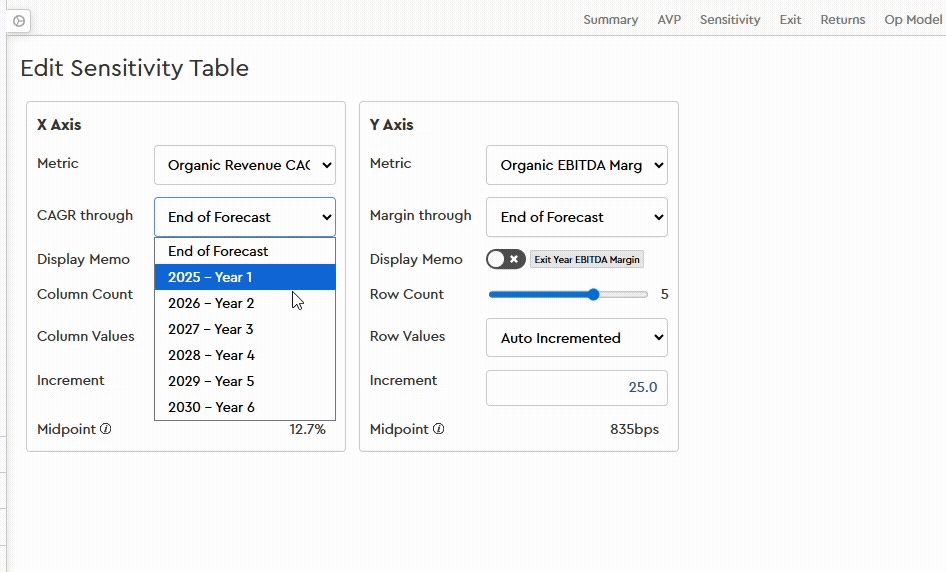Viewport: 946px width, 572px height.
Task: Open the Y Axis Metric dropdown
Action: (576, 165)
